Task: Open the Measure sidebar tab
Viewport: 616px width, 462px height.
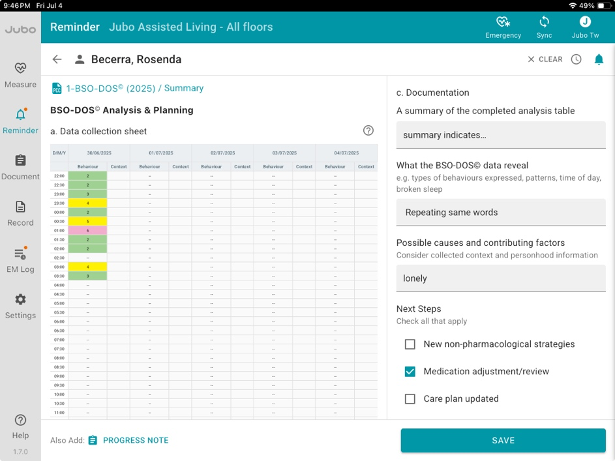Action: pyautogui.click(x=20, y=73)
